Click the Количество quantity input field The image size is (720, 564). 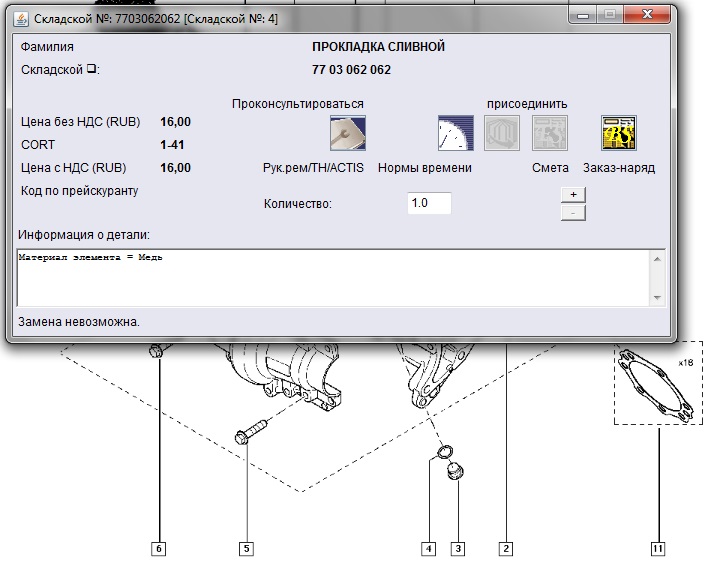pyautogui.click(x=429, y=203)
